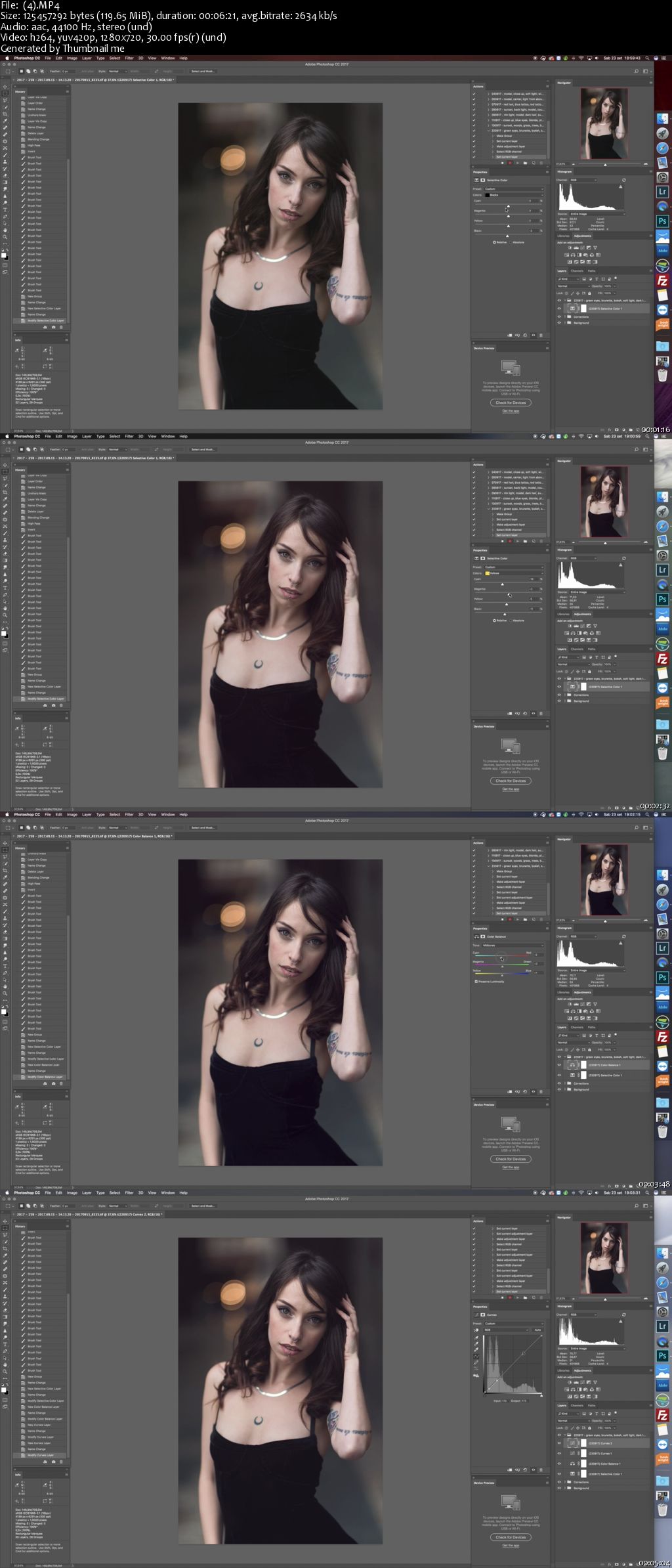
Task: Enable the Preserve Luminosity checkbox
Action: [x=476, y=982]
